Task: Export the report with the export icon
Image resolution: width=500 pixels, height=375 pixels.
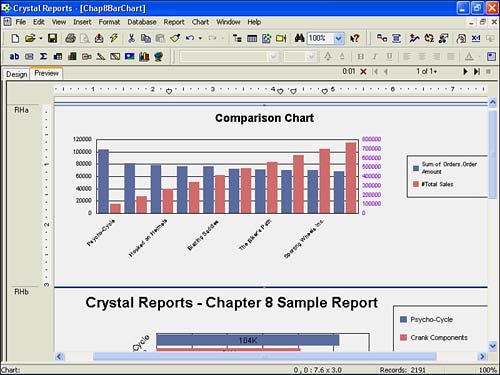Action: coord(99,38)
